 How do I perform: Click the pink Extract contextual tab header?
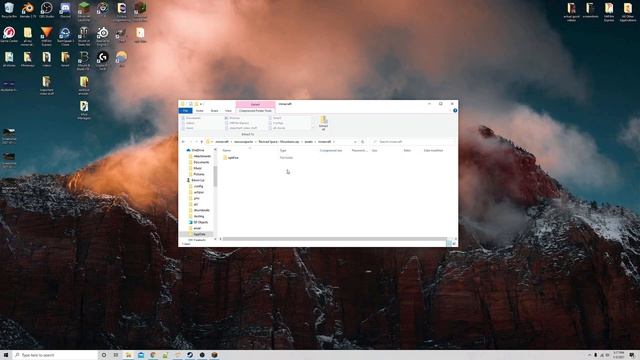coord(256,104)
